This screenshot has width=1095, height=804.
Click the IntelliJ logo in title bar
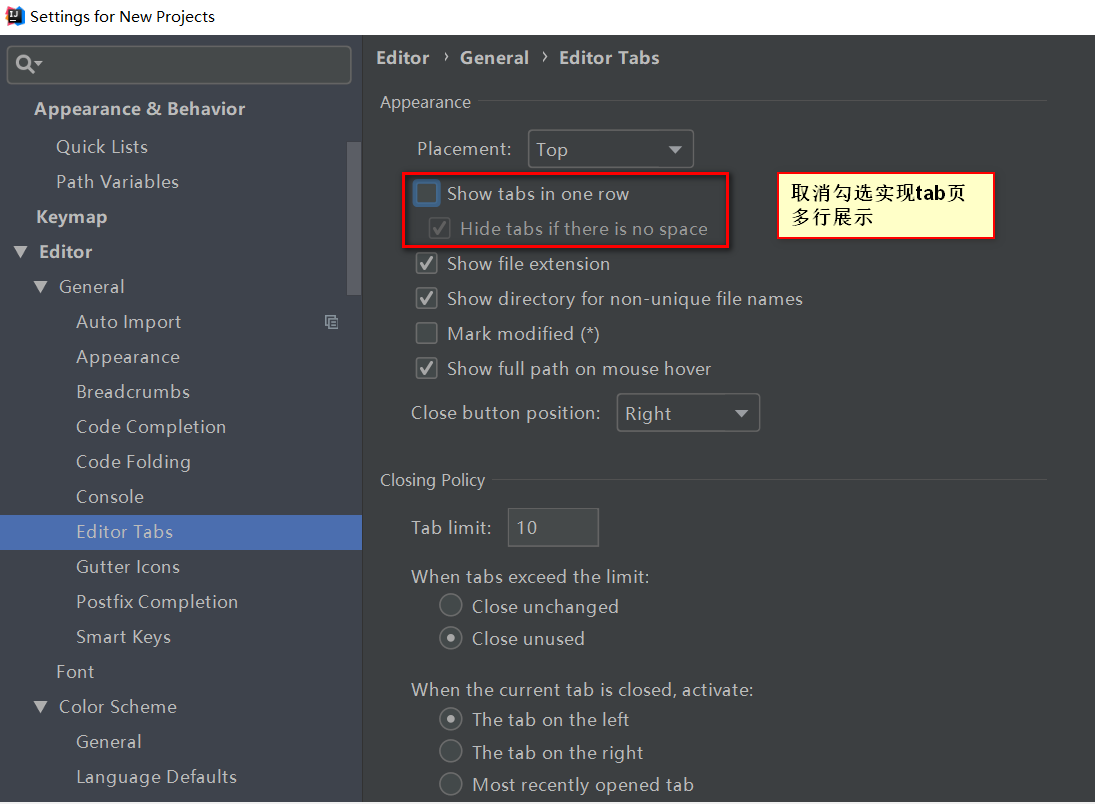pos(15,16)
